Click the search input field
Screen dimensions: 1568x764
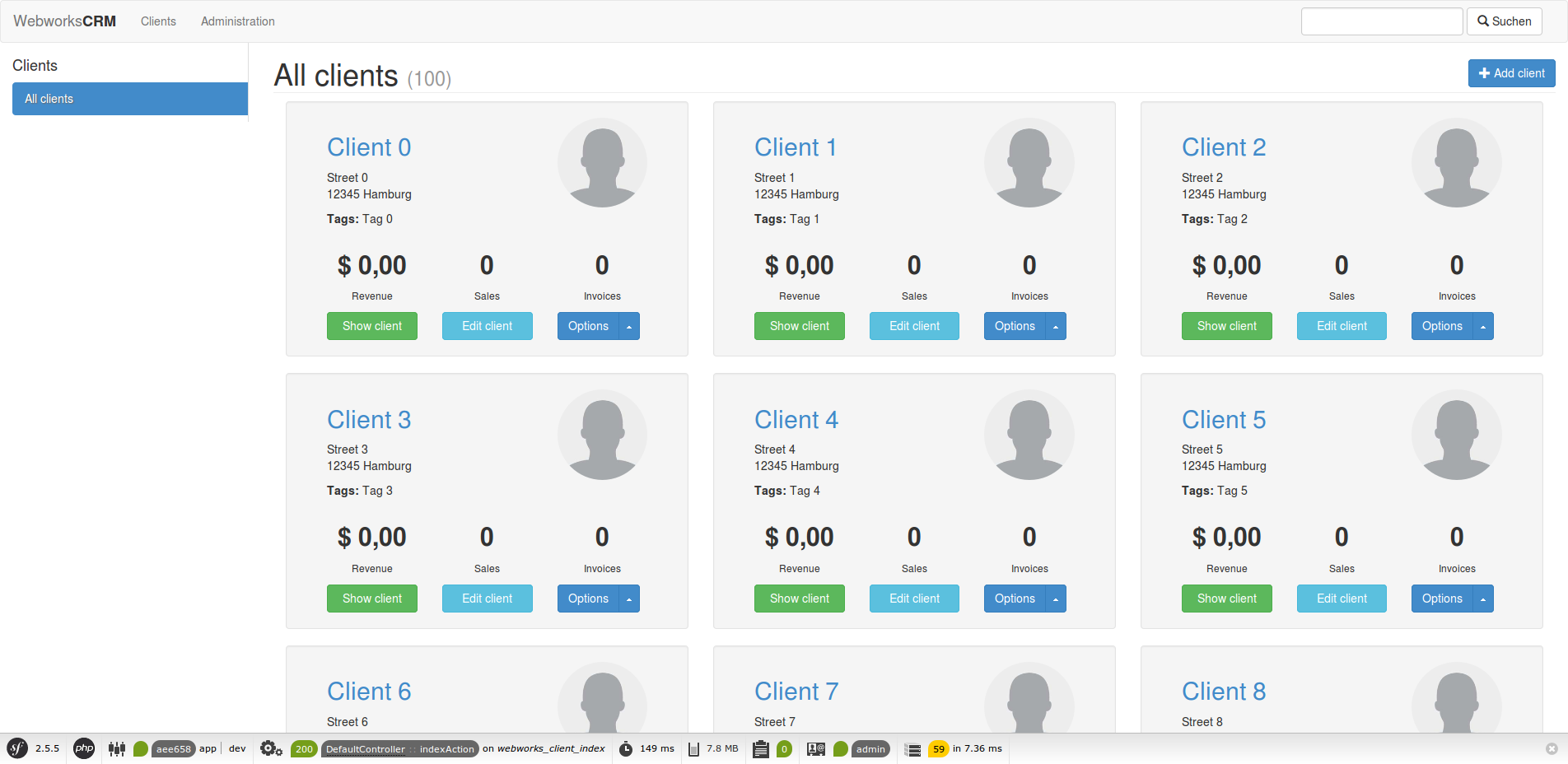(1382, 21)
